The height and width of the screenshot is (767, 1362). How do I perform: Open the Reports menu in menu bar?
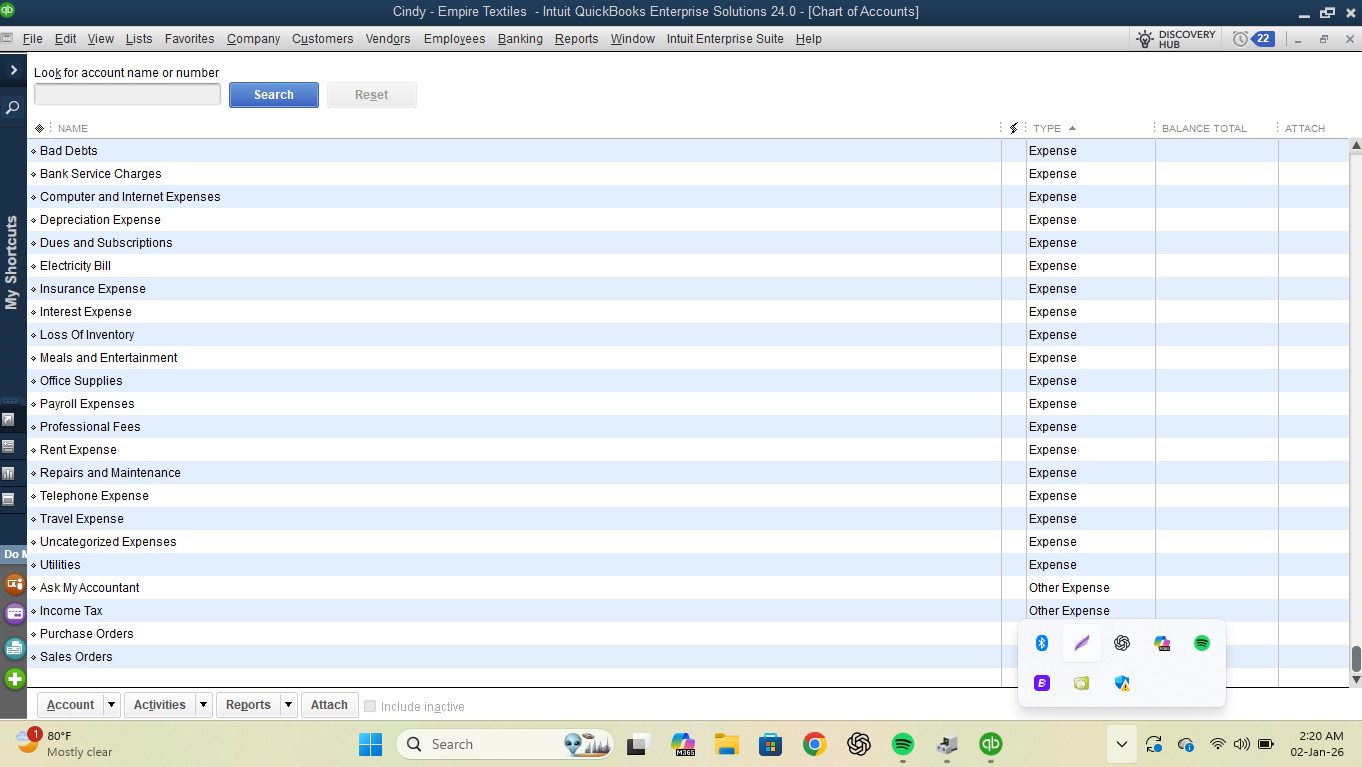click(x=576, y=39)
